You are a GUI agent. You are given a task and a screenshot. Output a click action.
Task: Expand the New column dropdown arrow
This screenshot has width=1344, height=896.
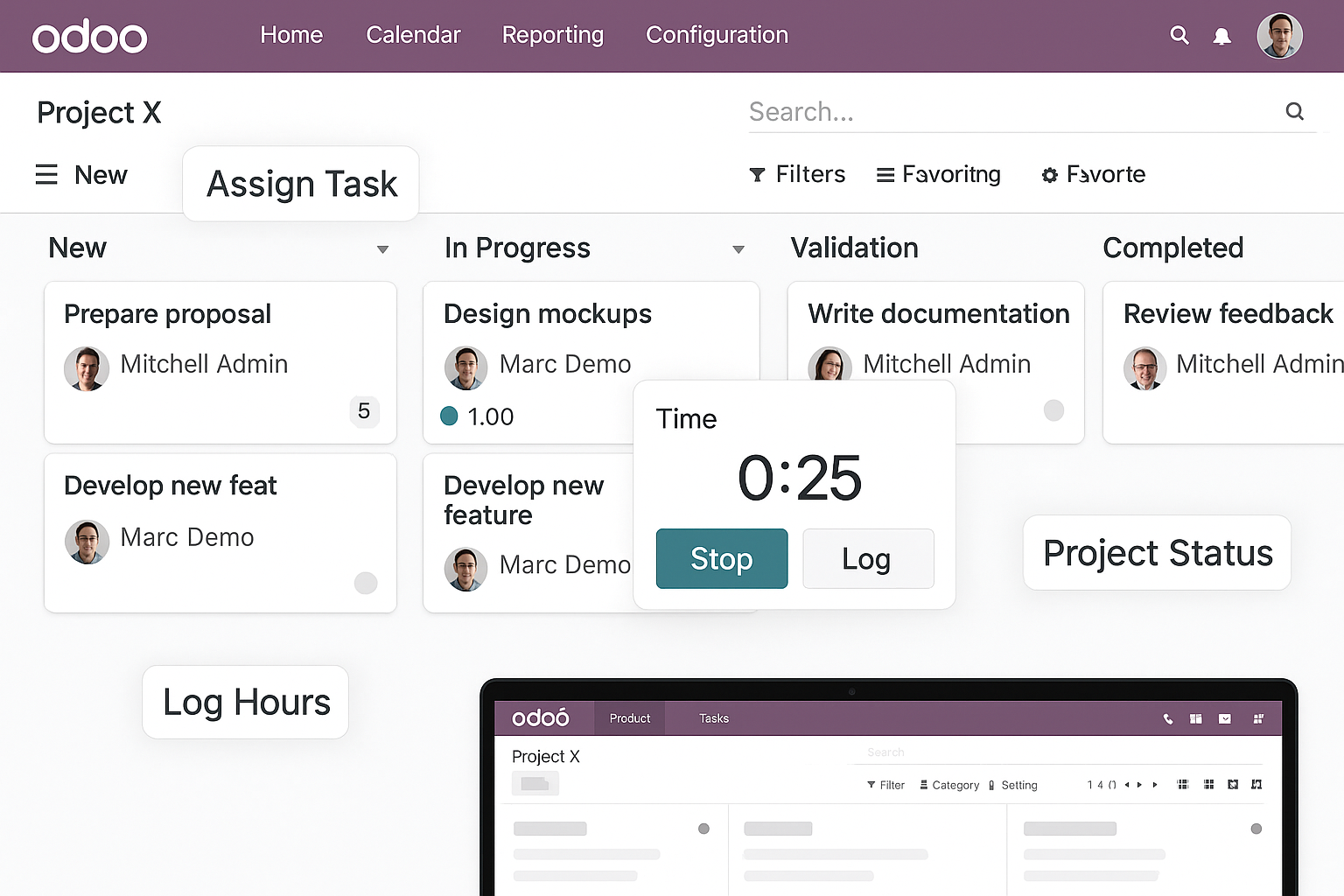[382, 249]
